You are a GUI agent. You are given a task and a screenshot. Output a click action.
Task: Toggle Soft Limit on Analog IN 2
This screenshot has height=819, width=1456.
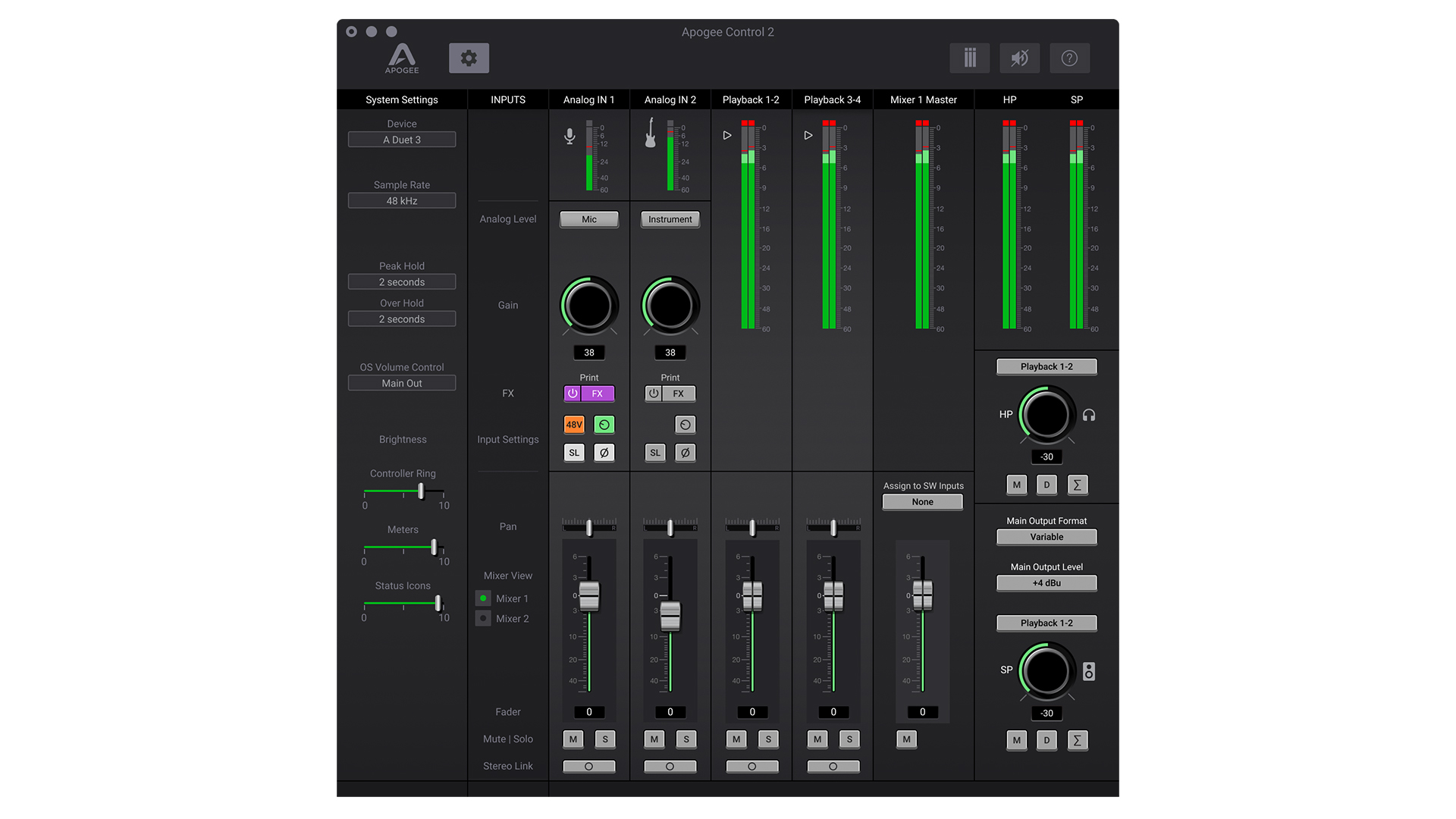655,453
